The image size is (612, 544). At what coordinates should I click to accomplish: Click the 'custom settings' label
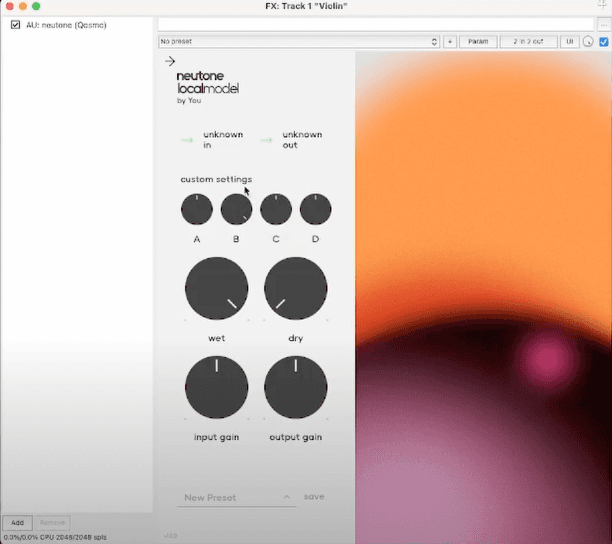(x=216, y=179)
